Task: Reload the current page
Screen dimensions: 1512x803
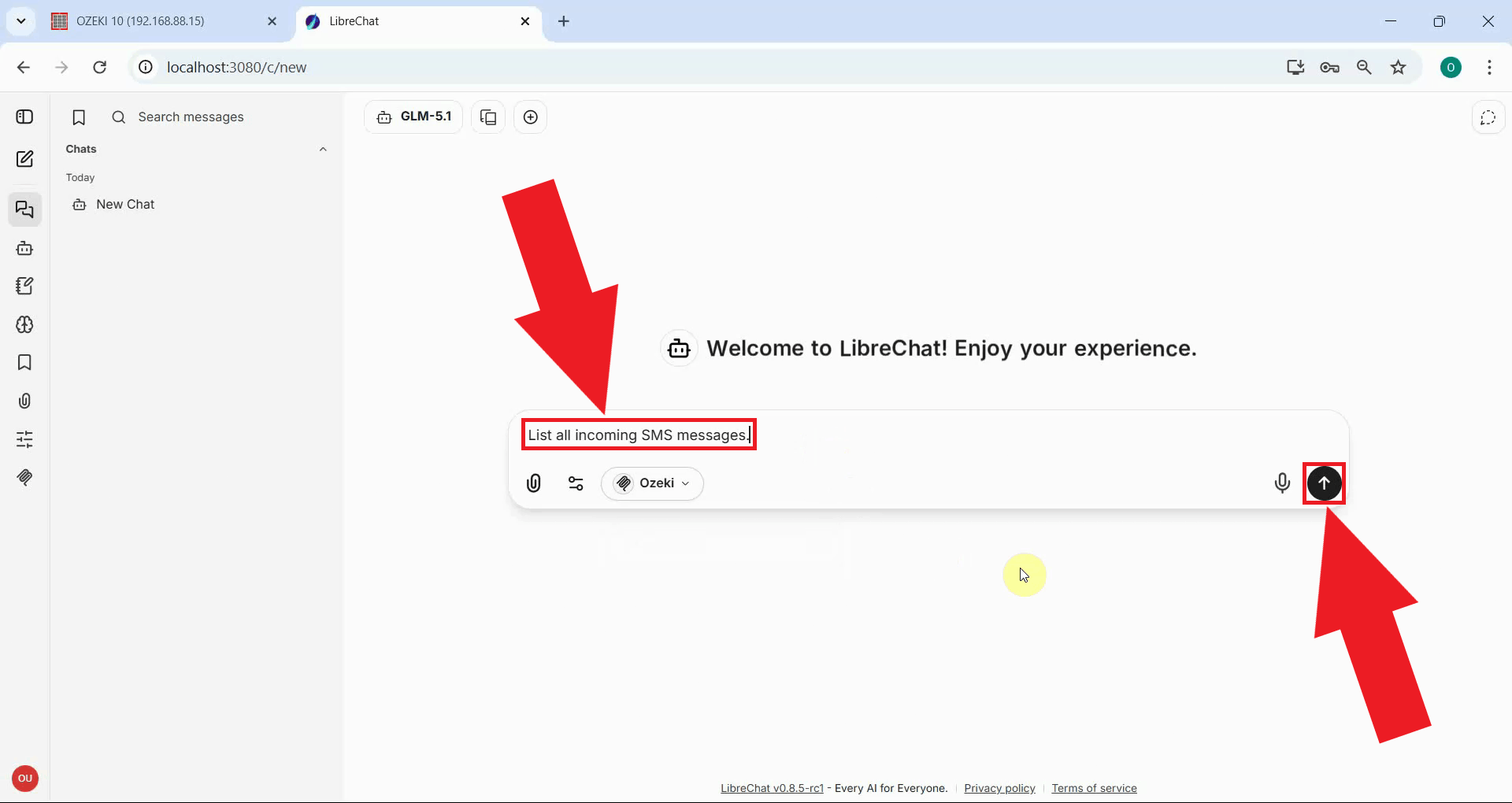Action: pos(99,67)
